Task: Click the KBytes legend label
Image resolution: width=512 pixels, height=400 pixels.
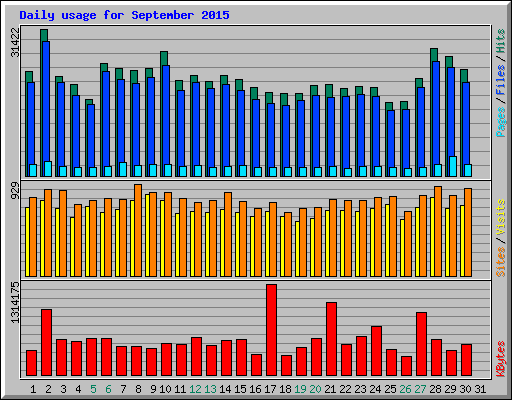Action: click(501, 359)
